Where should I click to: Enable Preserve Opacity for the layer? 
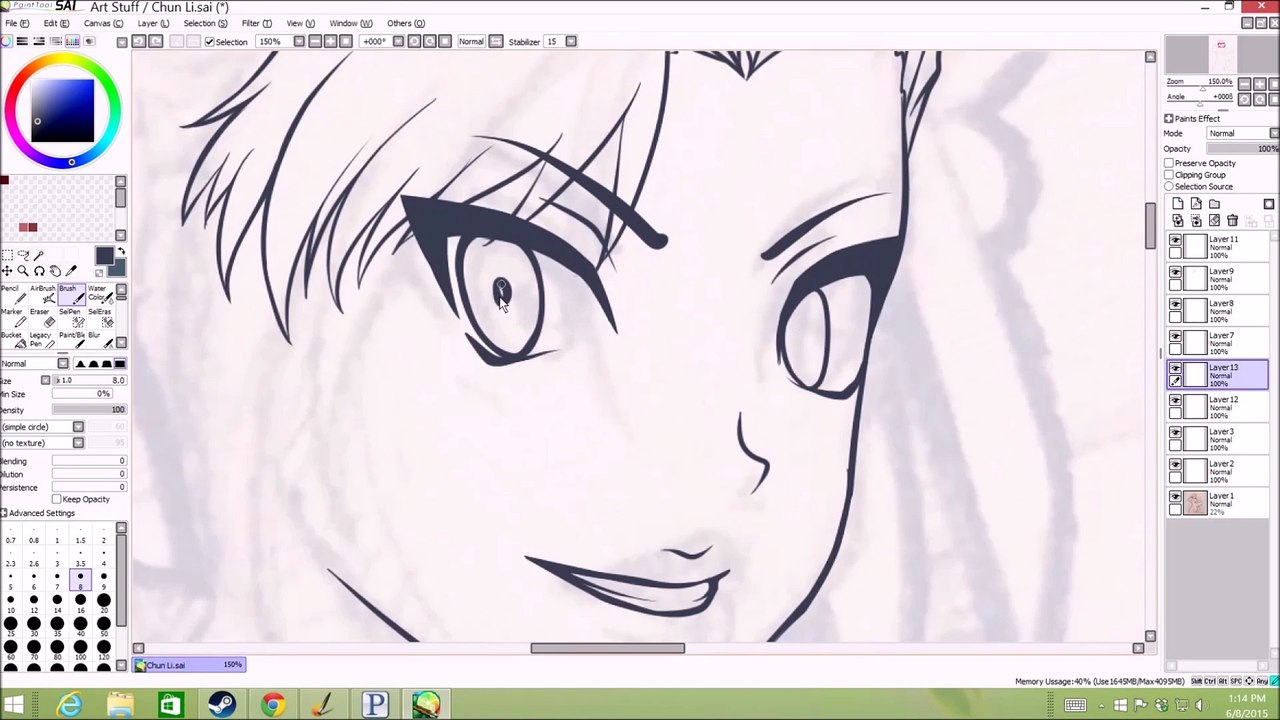(x=1169, y=163)
